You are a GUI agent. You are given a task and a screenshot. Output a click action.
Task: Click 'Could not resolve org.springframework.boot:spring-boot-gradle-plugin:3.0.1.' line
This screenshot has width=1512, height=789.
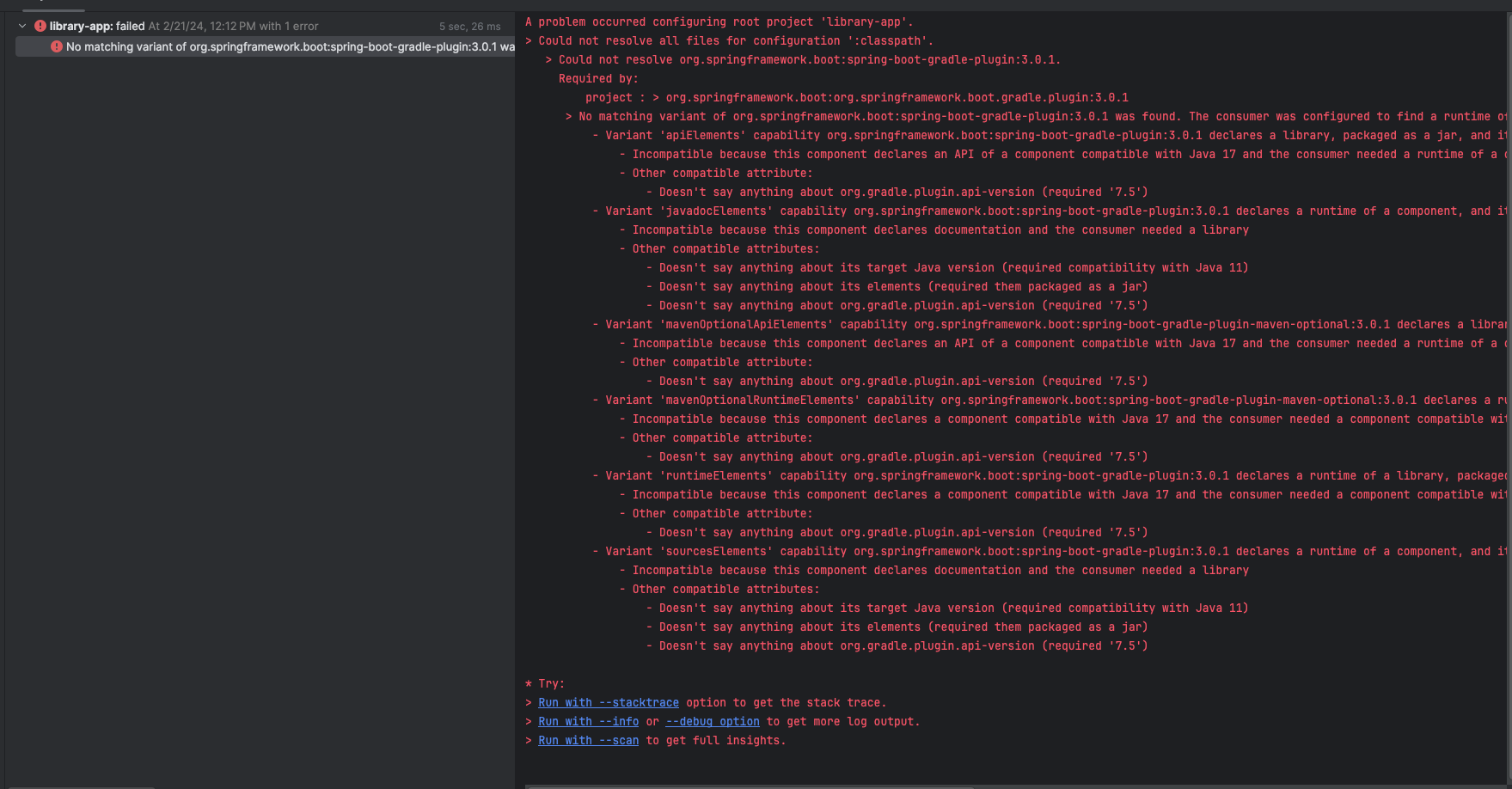tap(803, 59)
